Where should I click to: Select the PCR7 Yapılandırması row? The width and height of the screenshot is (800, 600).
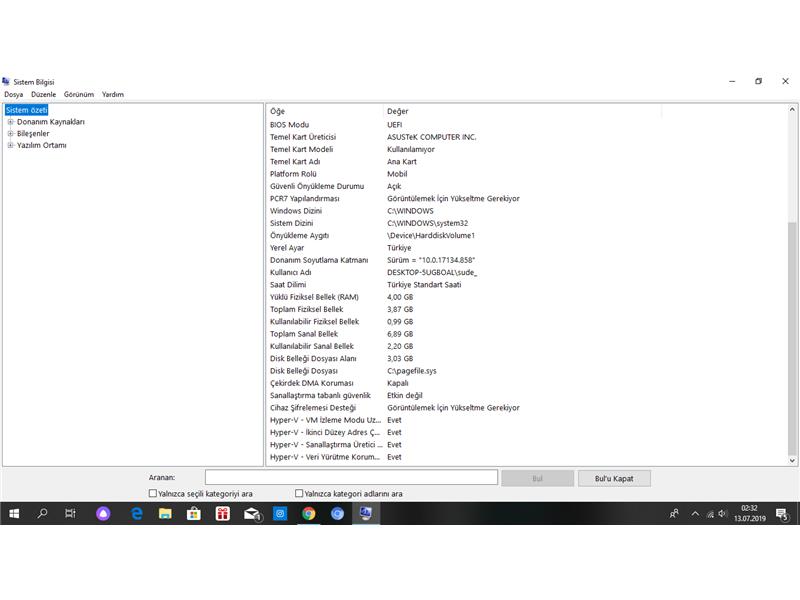point(527,198)
